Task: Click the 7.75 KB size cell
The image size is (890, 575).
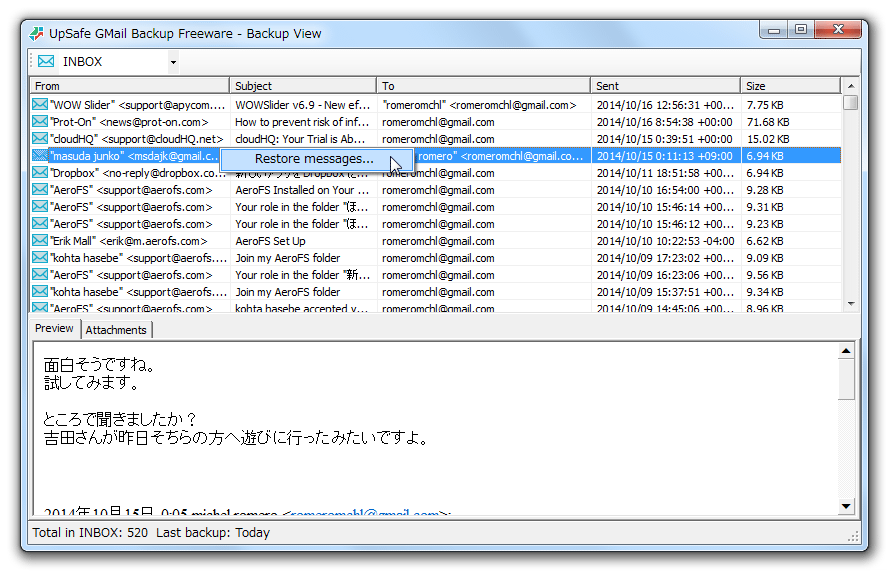Action: tap(765, 105)
